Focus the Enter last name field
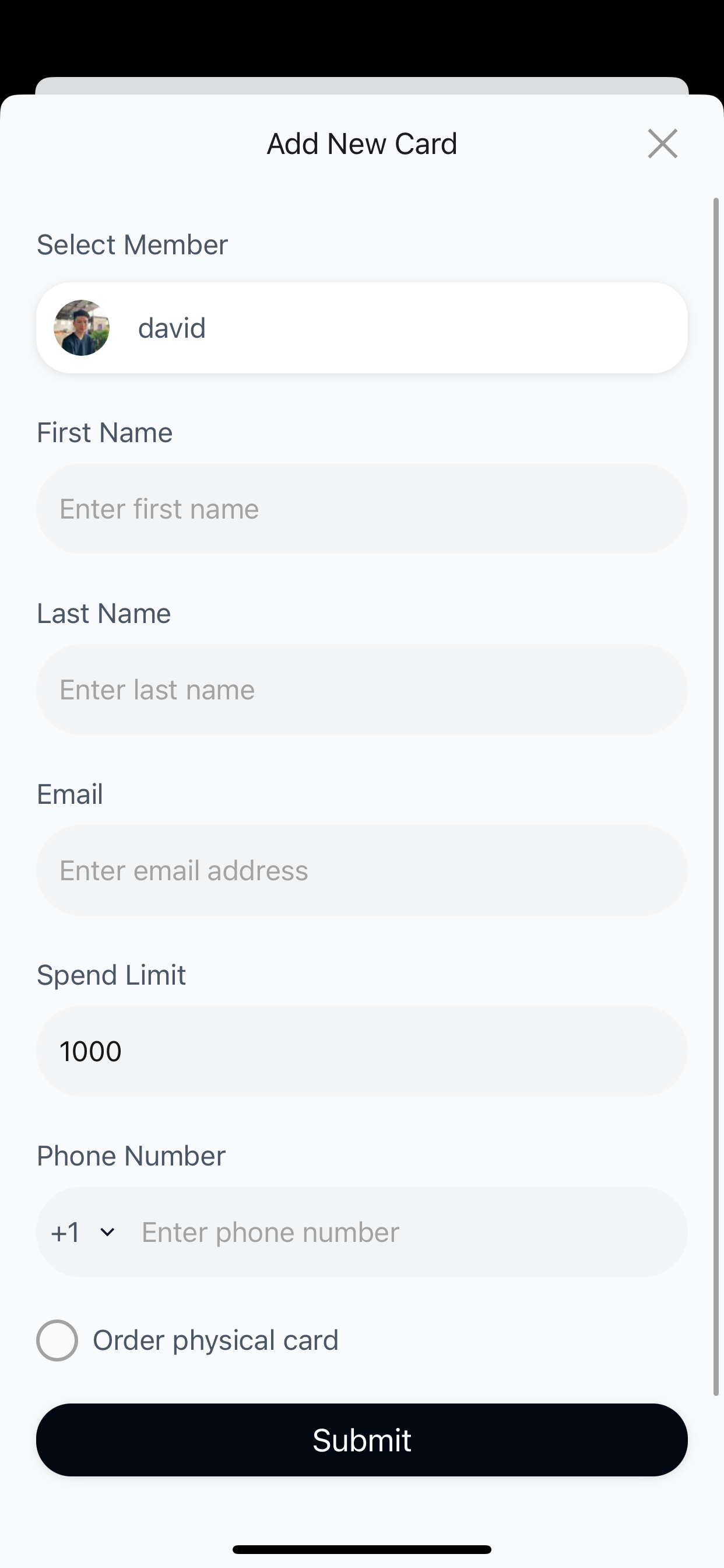The width and height of the screenshot is (724, 1568). (x=362, y=689)
